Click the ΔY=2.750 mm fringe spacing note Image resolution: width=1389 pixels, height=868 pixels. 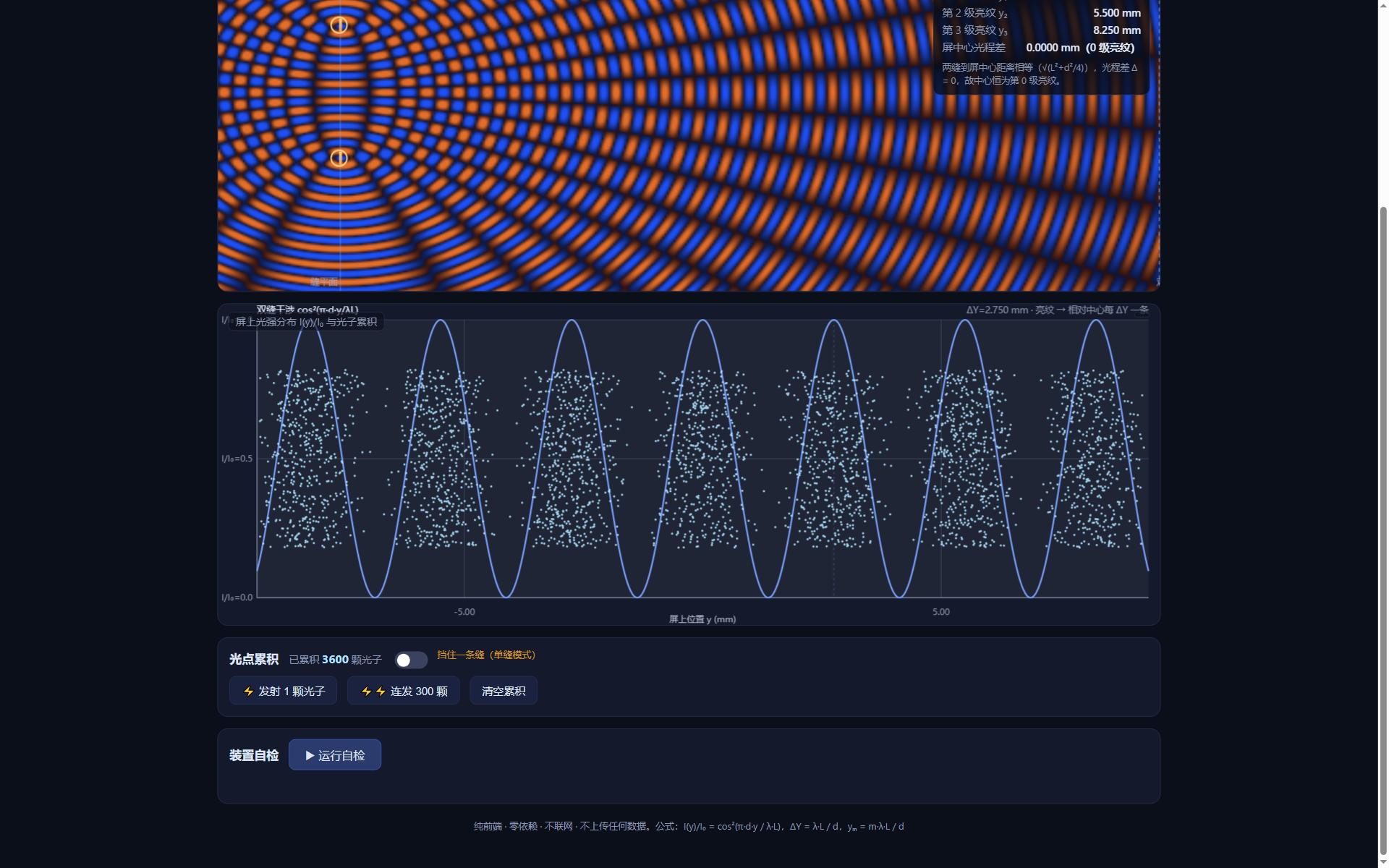click(x=1057, y=310)
